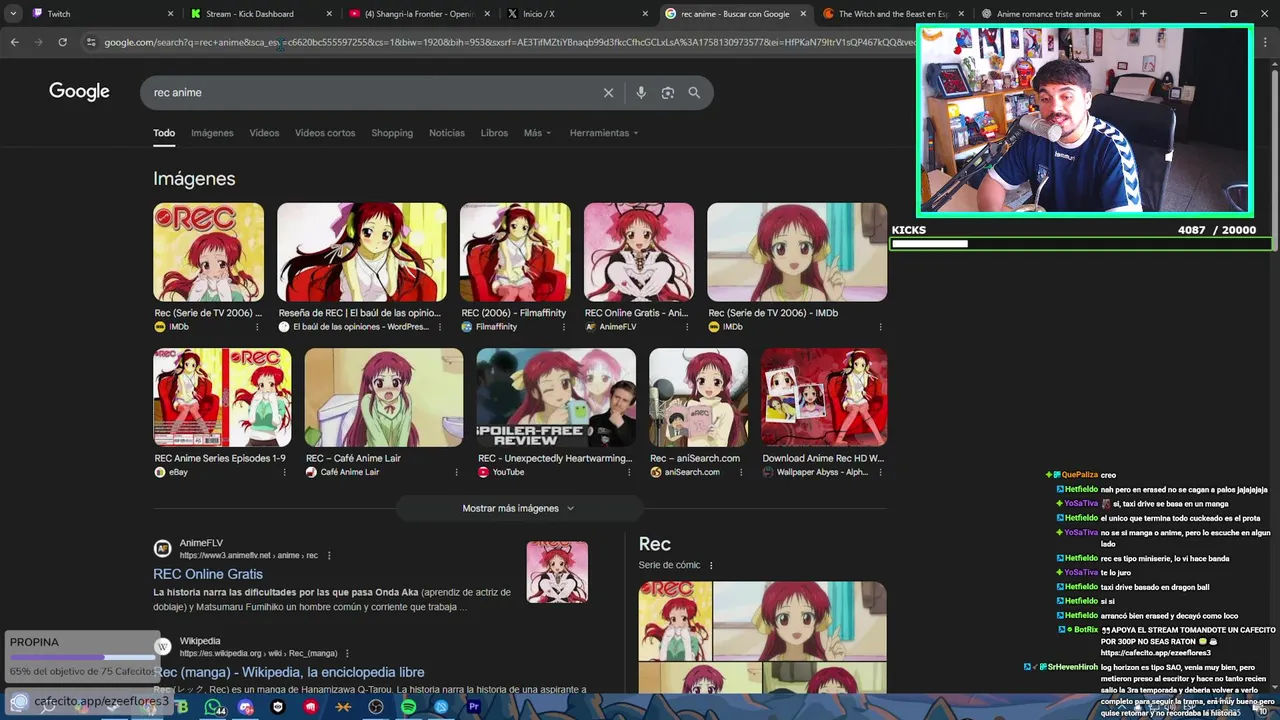Go to Google home via the logo
Screen dimensions: 1280x720
click(x=79, y=92)
